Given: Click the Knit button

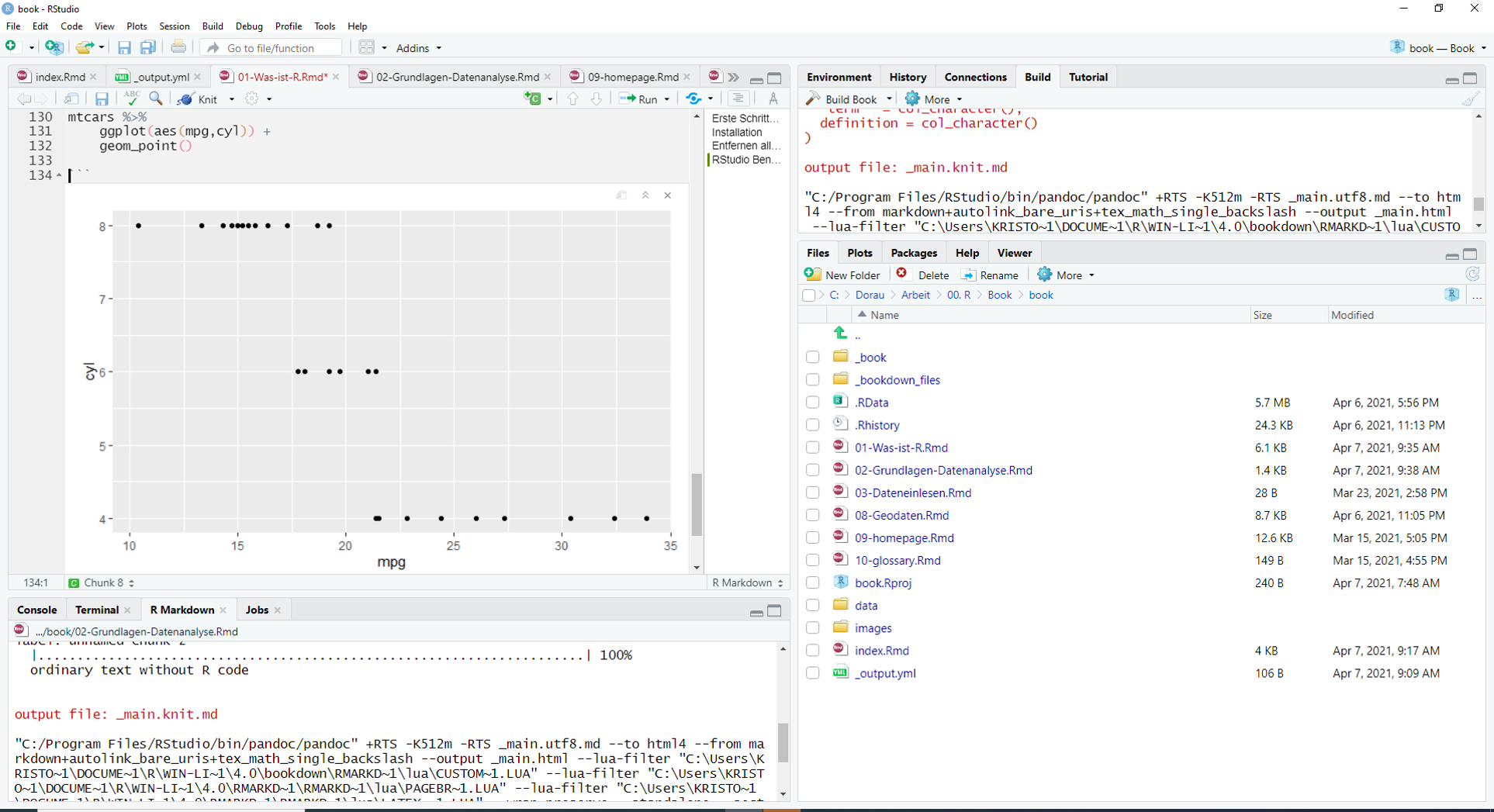Looking at the screenshot, I should pos(199,99).
